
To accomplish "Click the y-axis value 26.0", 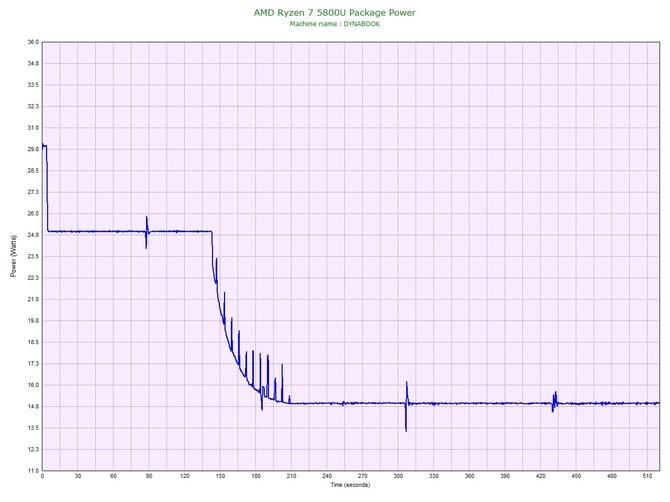I will point(33,214).
